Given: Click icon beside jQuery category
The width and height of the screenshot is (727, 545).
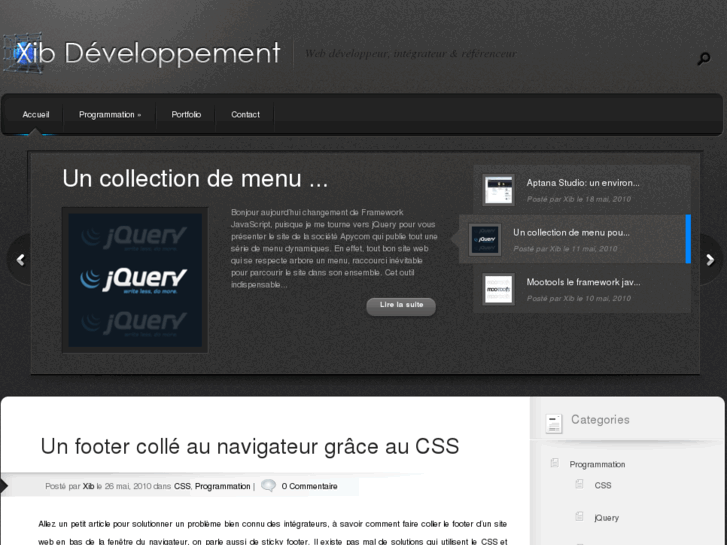Looking at the screenshot, I should (x=579, y=516).
